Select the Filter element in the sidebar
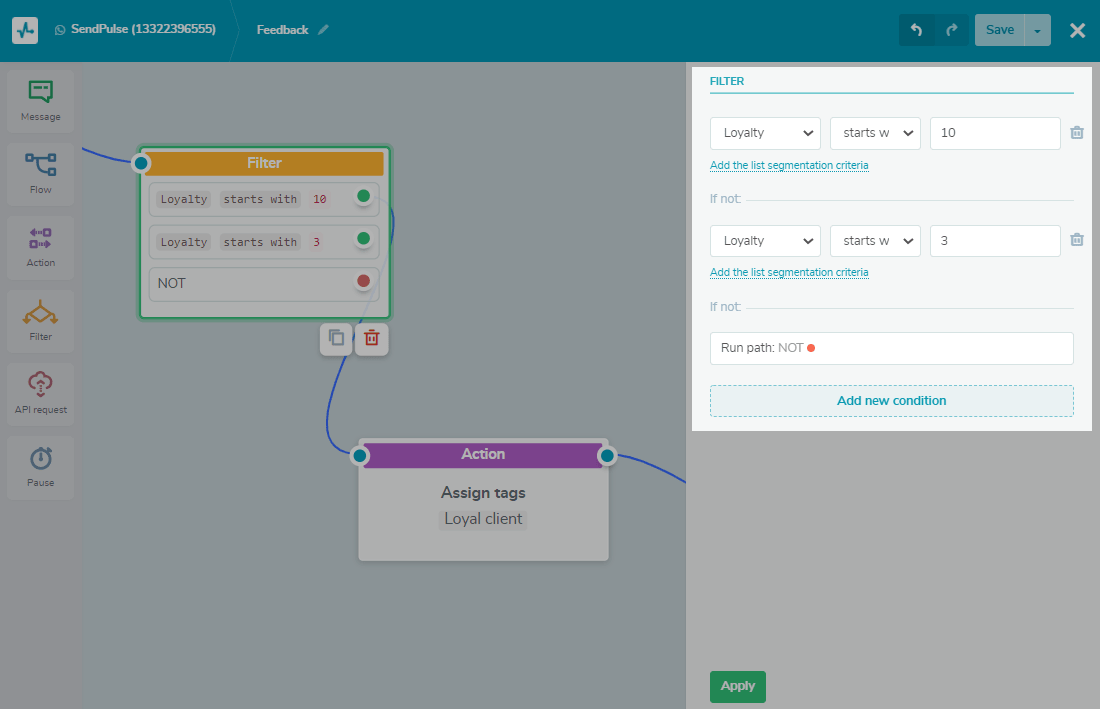The height and width of the screenshot is (709, 1100). 40,320
